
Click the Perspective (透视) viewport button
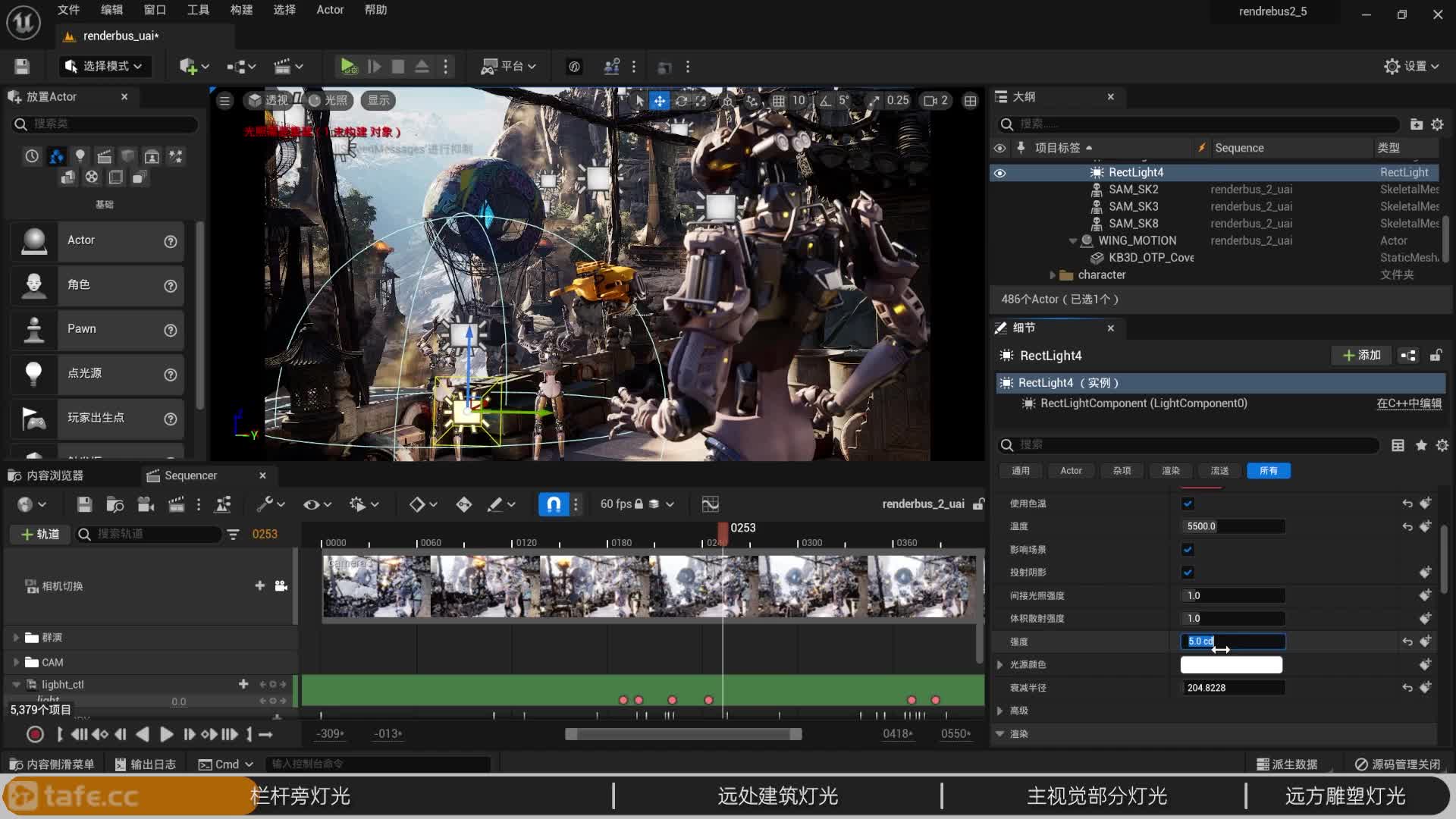[x=268, y=100]
